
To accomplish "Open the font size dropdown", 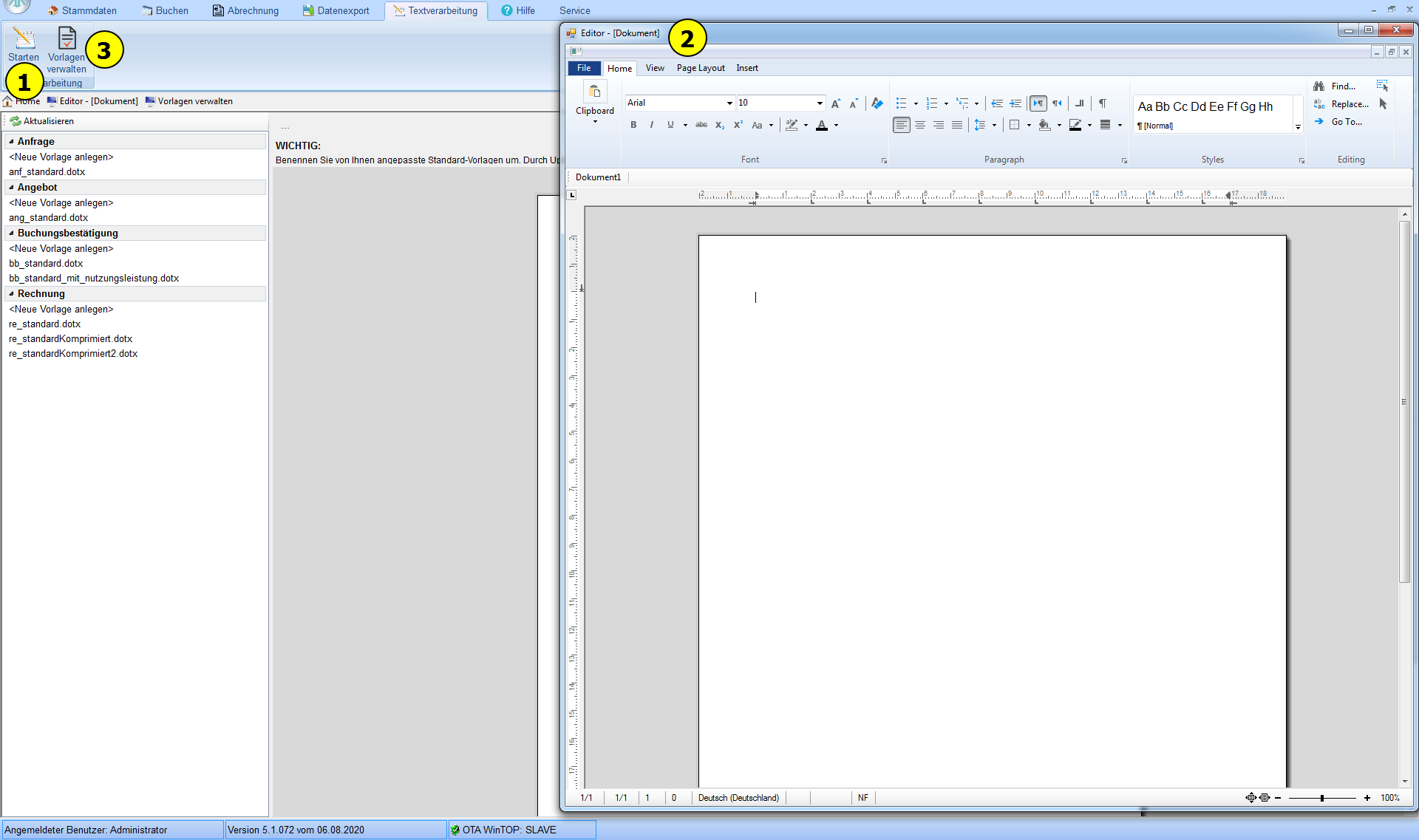I will click(x=819, y=103).
